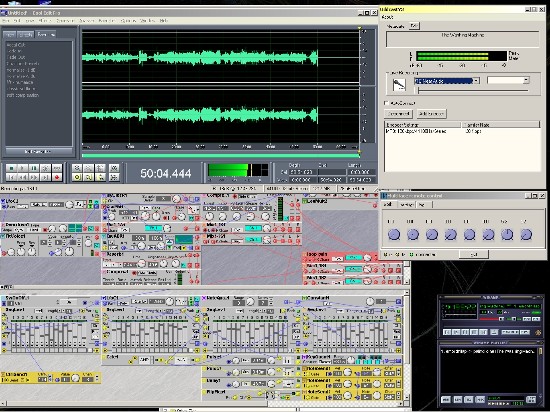This screenshot has width=550, height=412.
Task: Click Fast Forward button in Cool Edit transport
Action: pos(34,177)
